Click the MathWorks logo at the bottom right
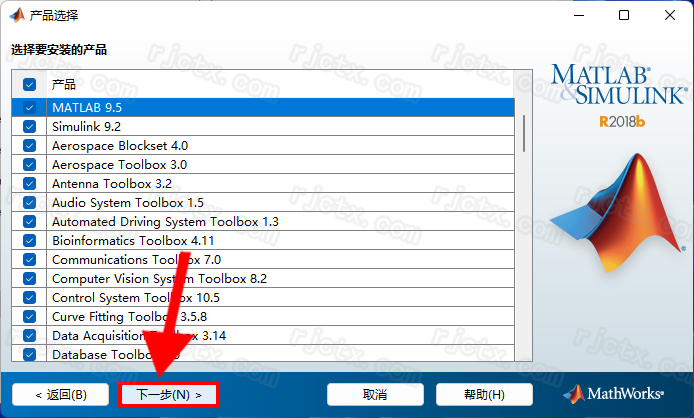 [x=614, y=394]
